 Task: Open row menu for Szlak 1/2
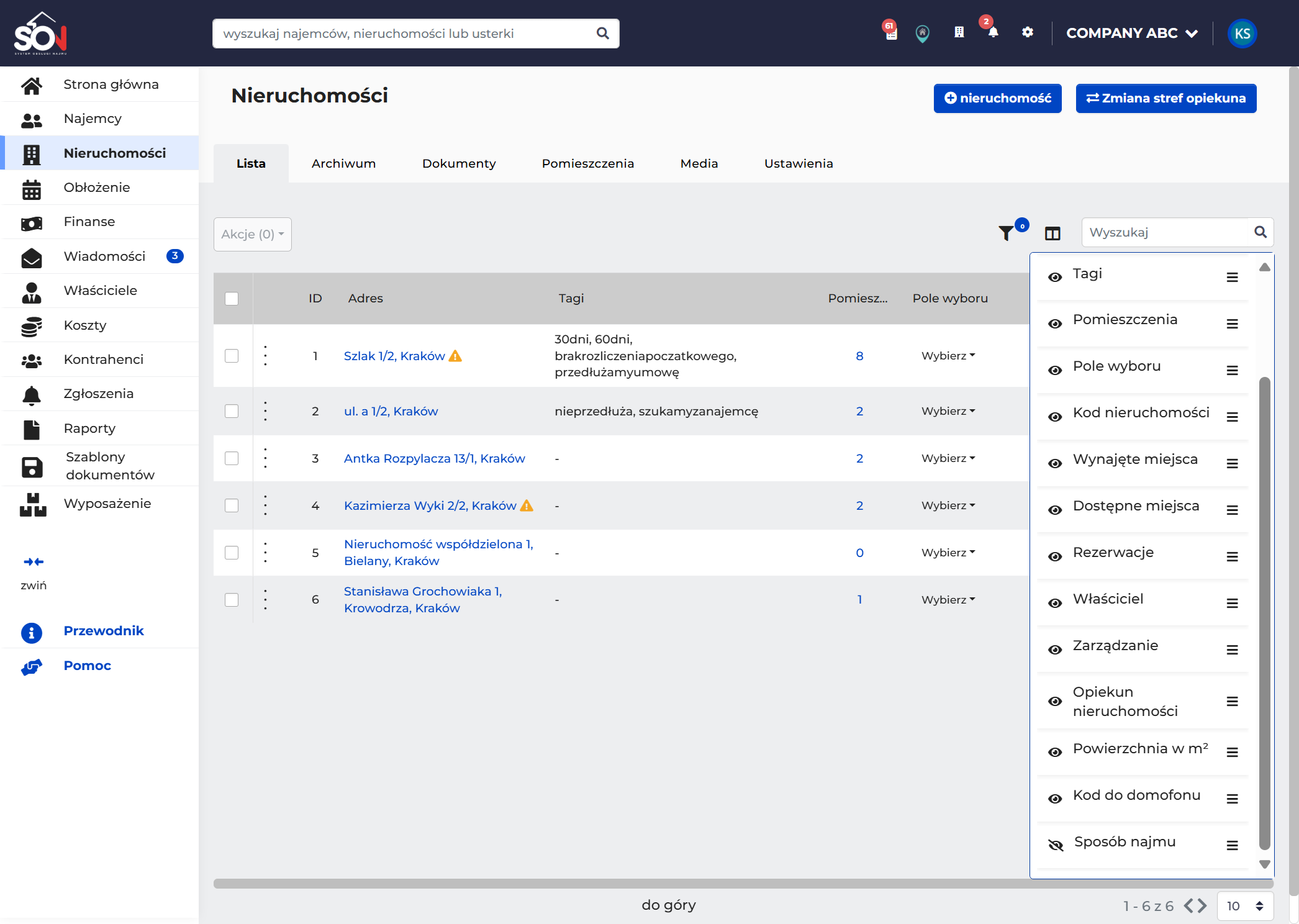(266, 356)
